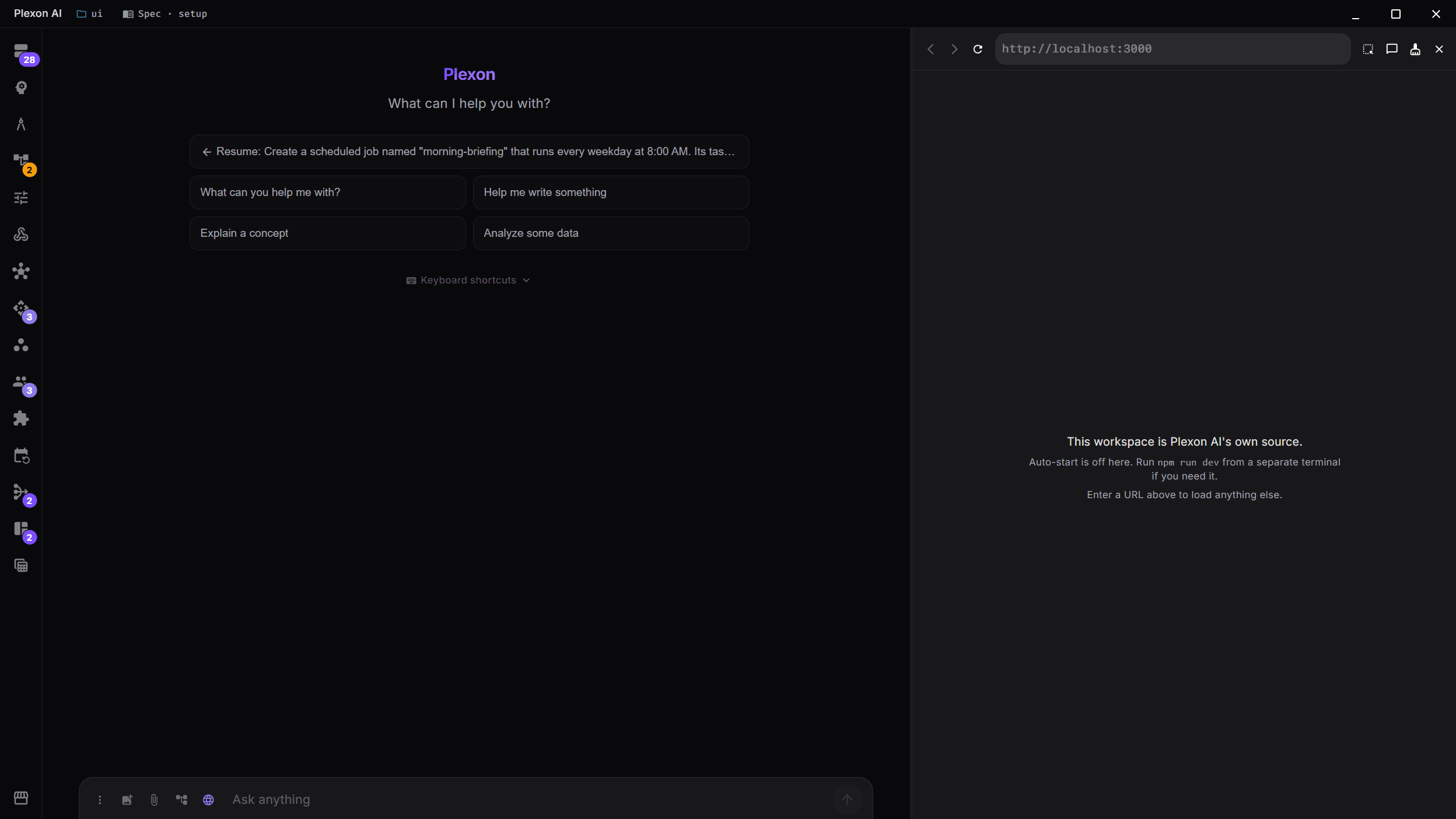
Task: Reload the preview browser page
Action: click(x=978, y=49)
